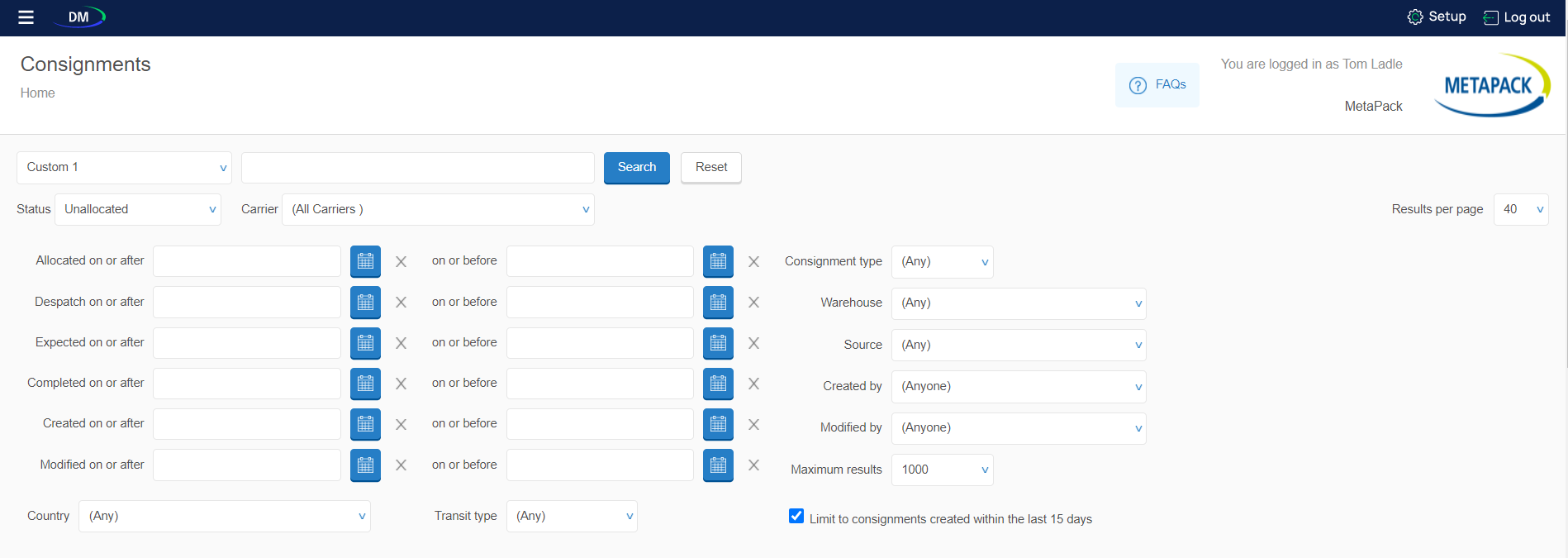Open the hamburger navigation menu
The image size is (1568, 558).
point(26,17)
